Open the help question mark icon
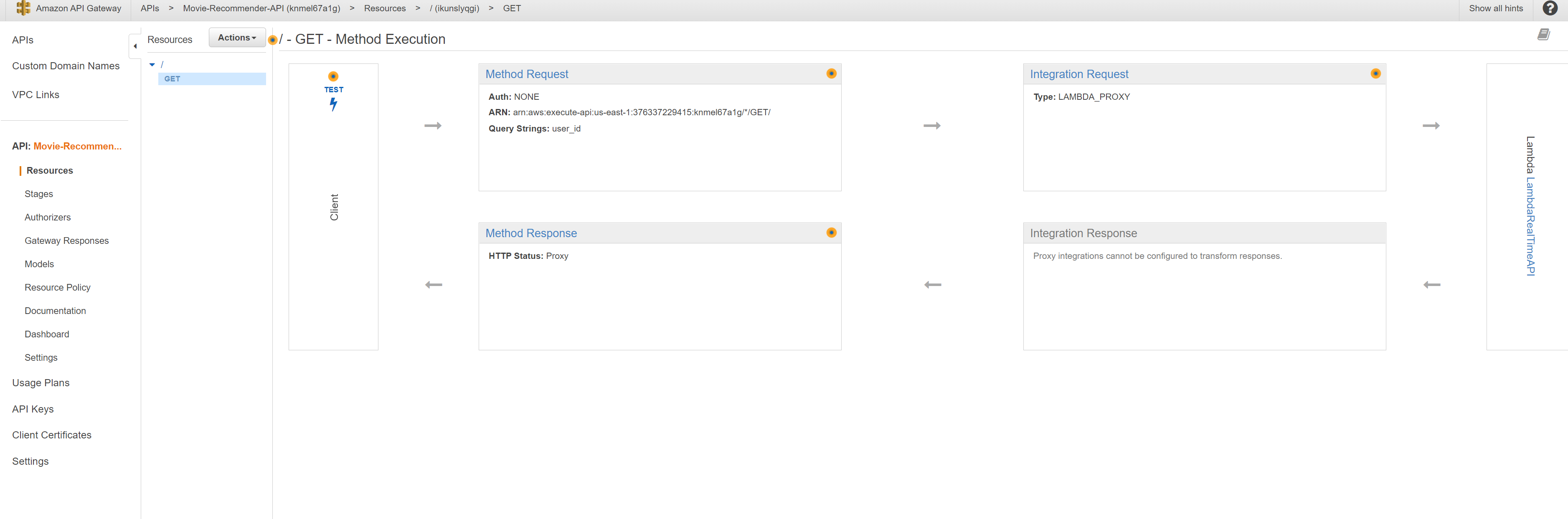1568x519 pixels. [x=1549, y=8]
